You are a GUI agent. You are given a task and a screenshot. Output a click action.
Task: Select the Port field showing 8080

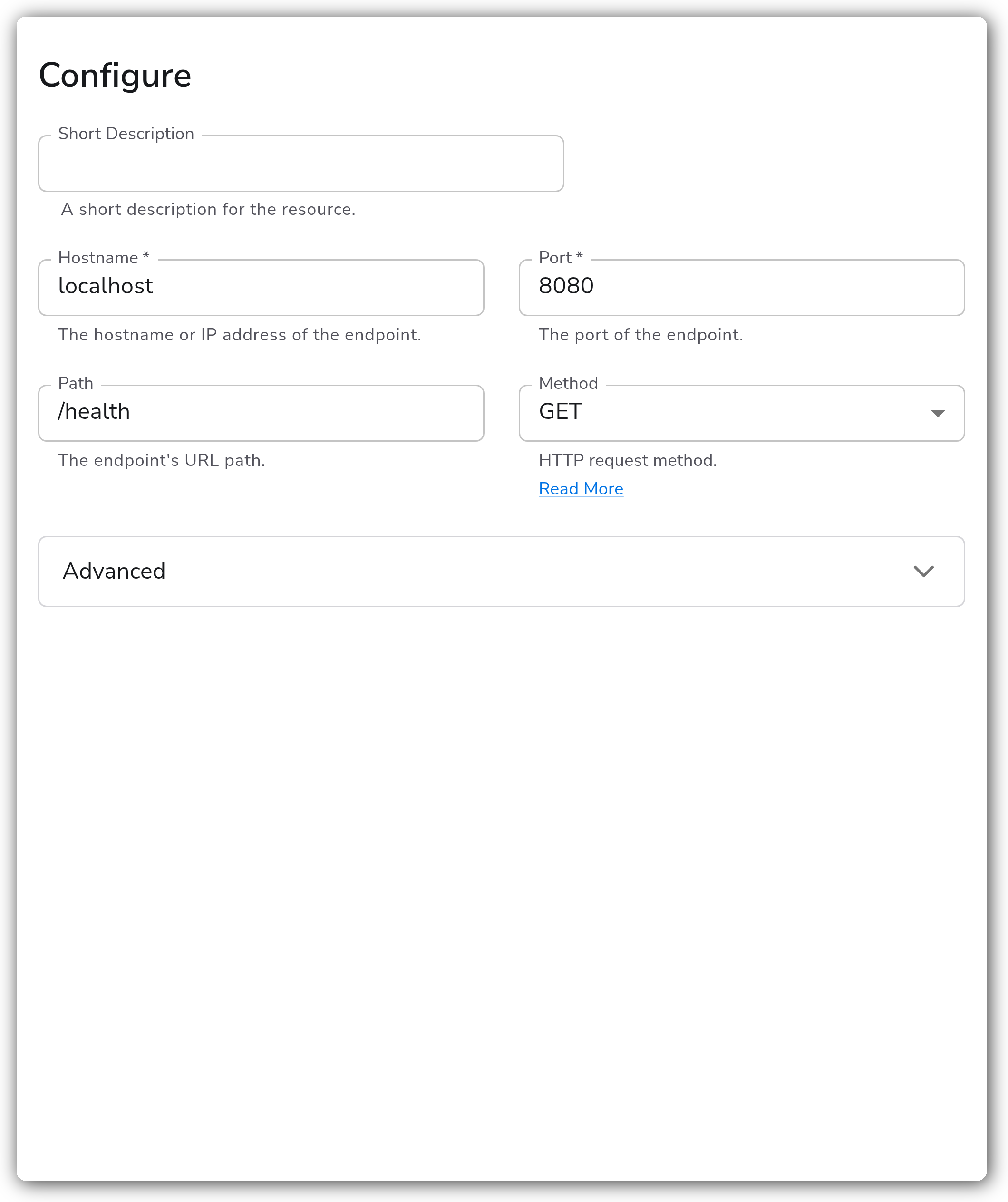(741, 287)
